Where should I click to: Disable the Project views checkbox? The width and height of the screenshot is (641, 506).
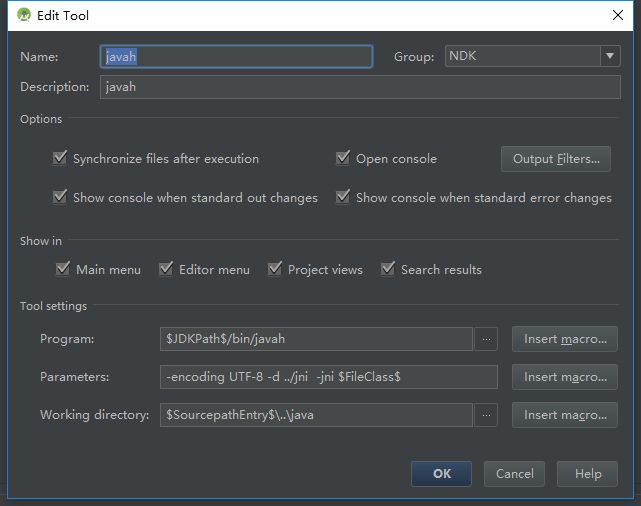pyautogui.click(x=275, y=270)
